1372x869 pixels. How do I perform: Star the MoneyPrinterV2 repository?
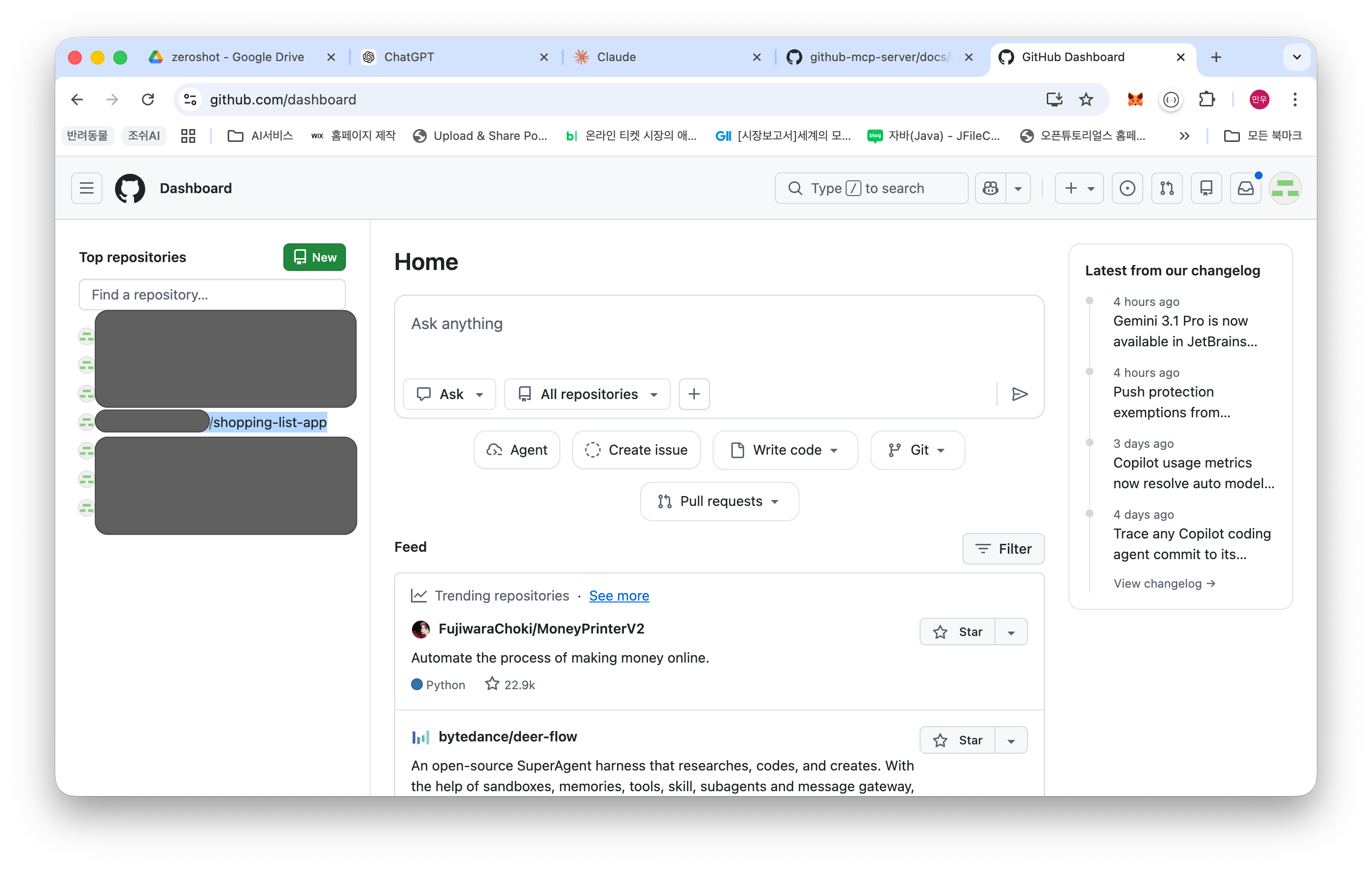point(958,632)
